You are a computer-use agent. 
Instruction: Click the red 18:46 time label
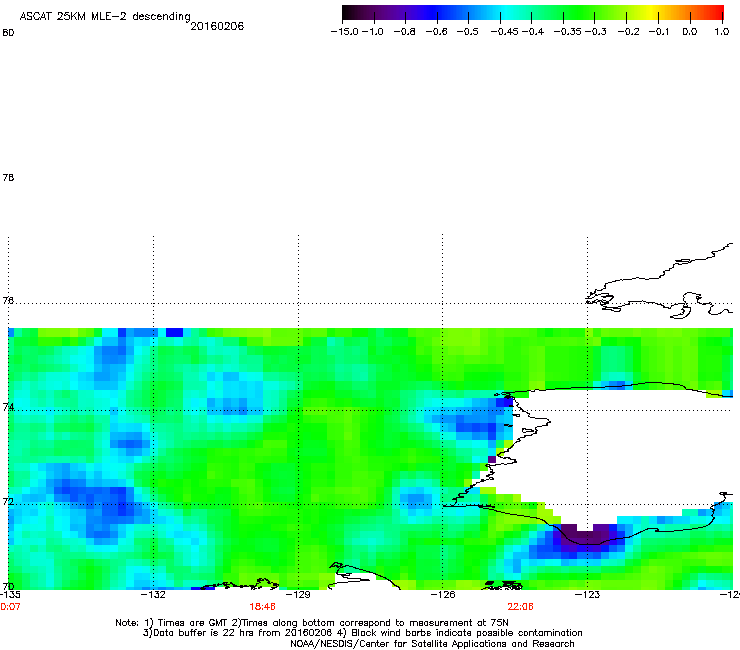[x=262, y=607]
